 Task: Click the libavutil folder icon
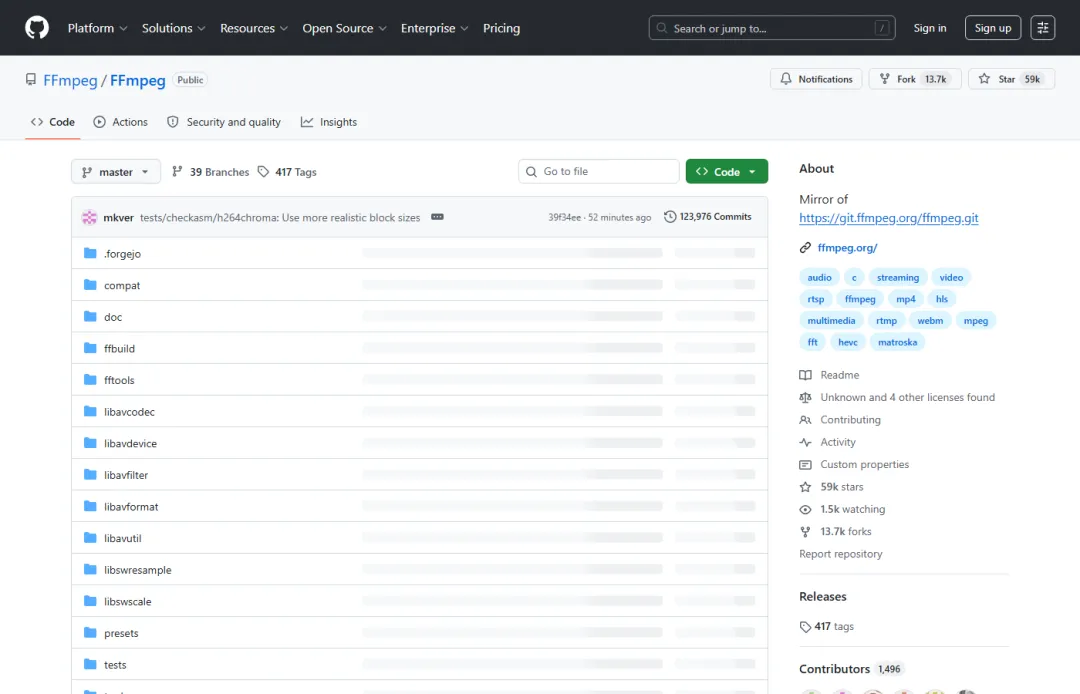(90, 538)
